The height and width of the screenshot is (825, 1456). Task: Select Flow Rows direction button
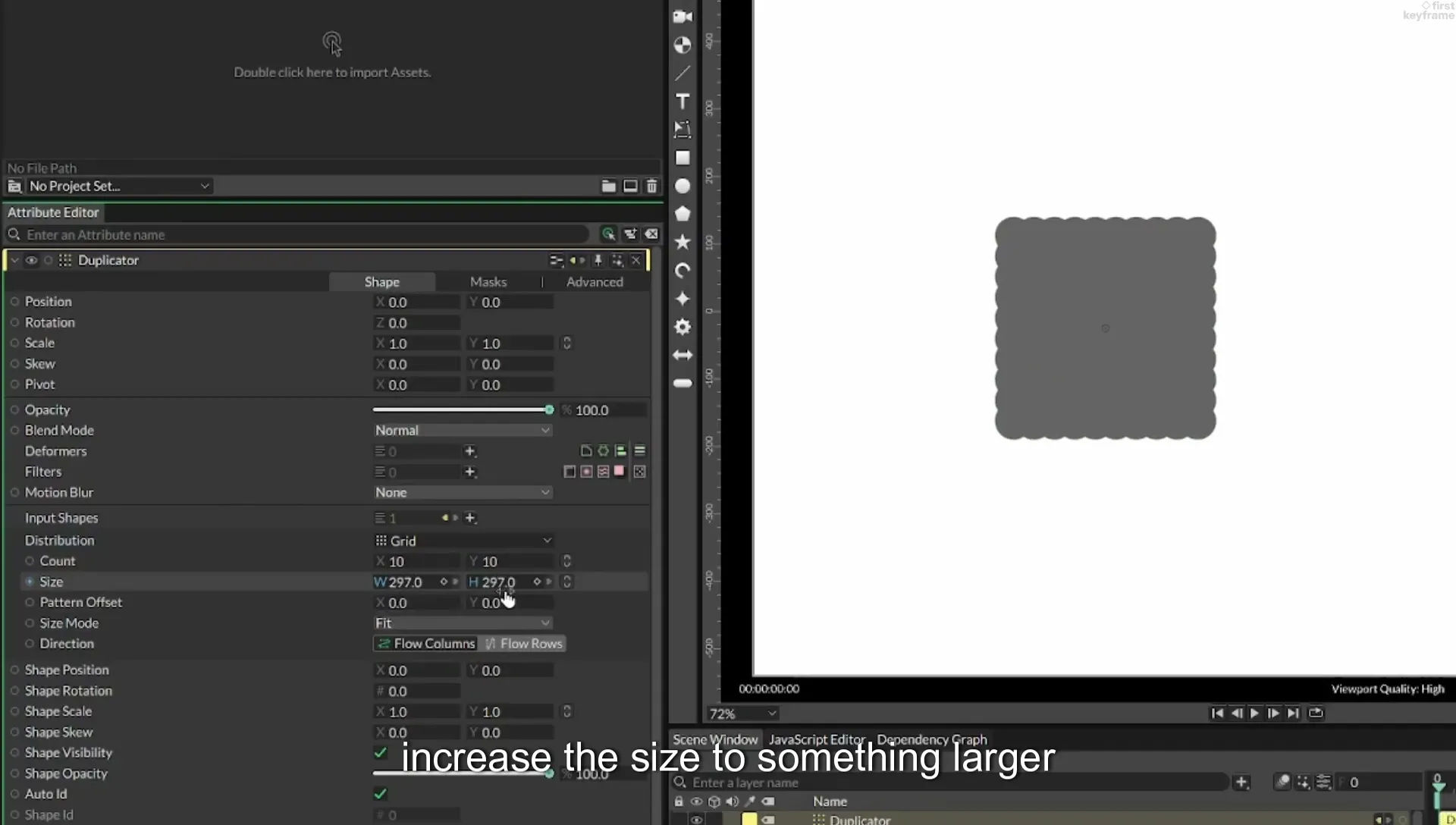(x=522, y=644)
